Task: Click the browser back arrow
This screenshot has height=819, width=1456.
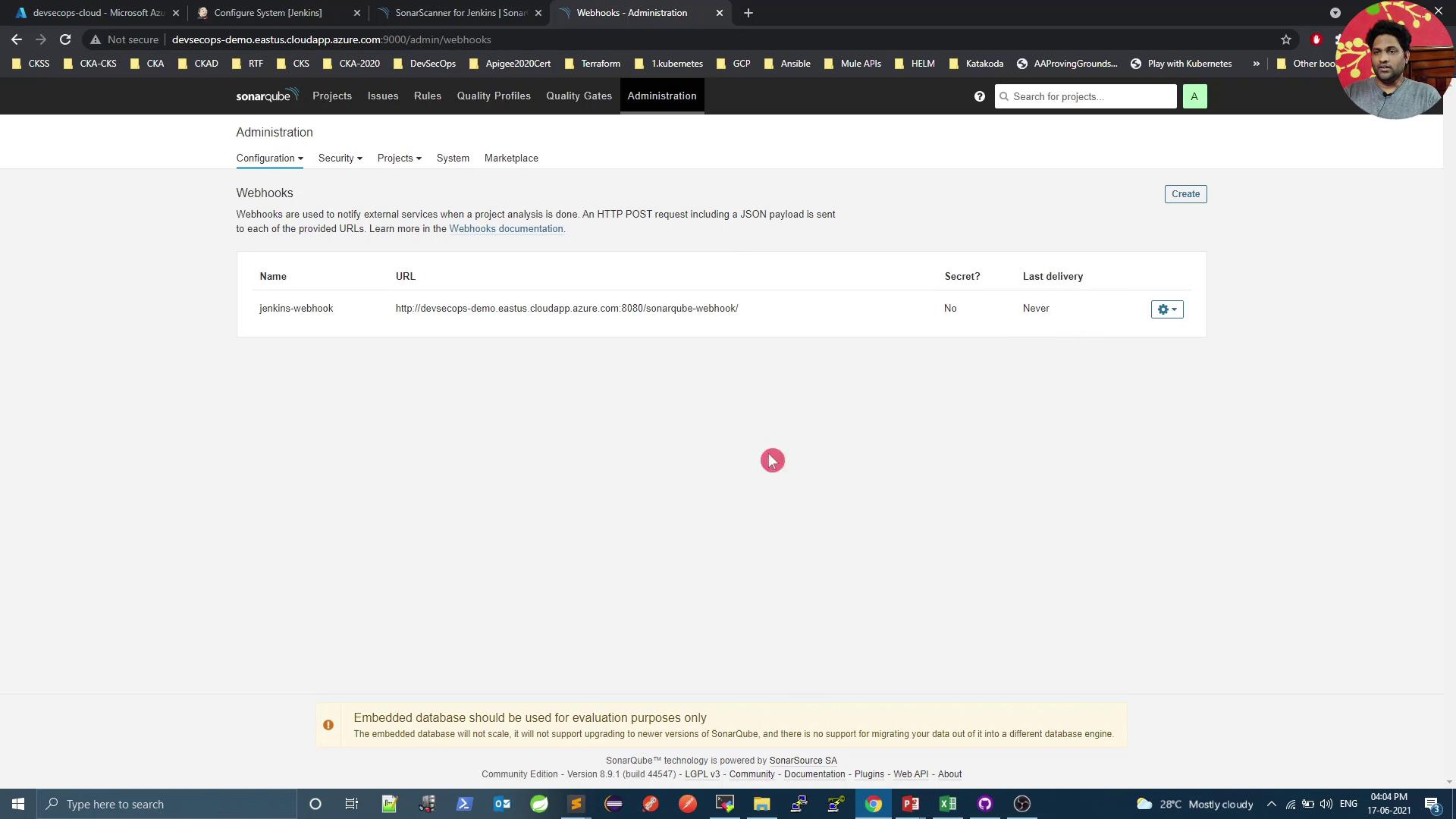Action: click(17, 39)
